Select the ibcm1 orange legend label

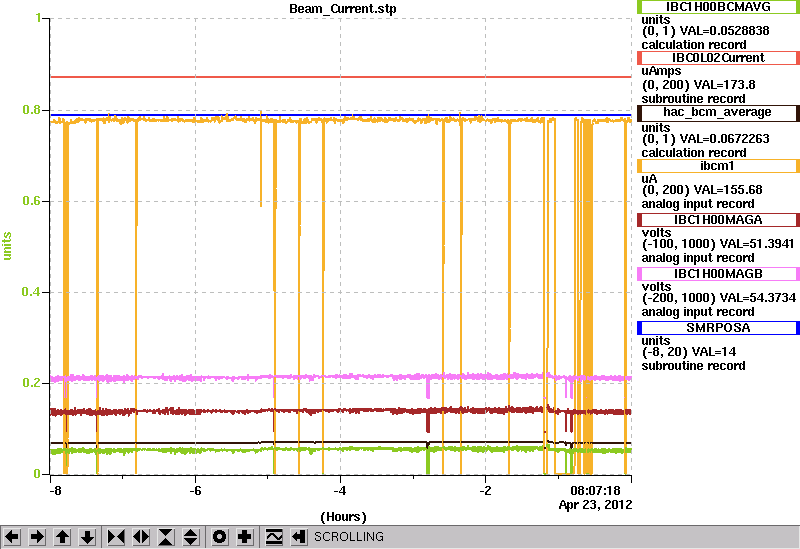(718, 166)
